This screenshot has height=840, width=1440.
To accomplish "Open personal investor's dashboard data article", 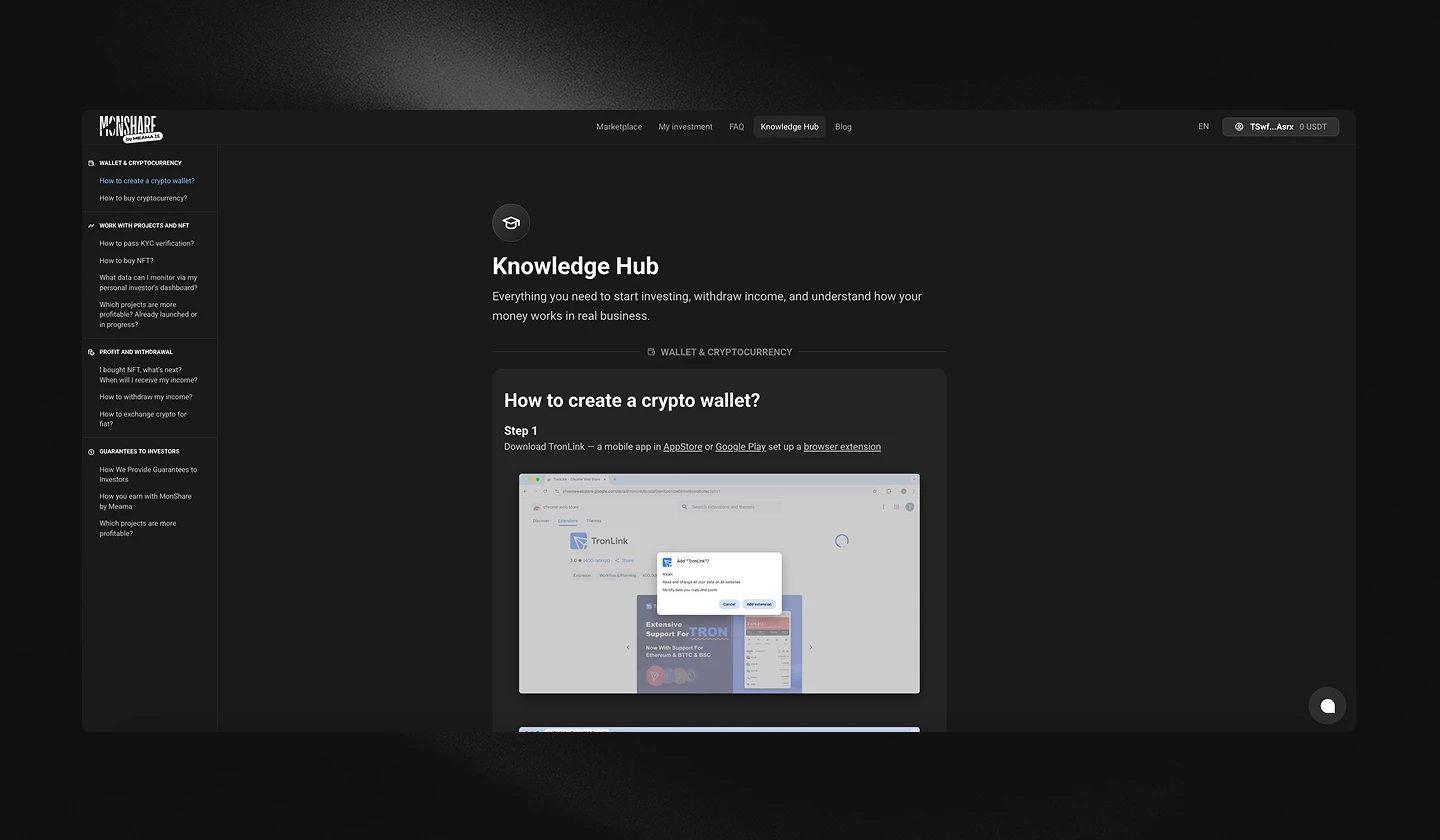I will [x=148, y=283].
